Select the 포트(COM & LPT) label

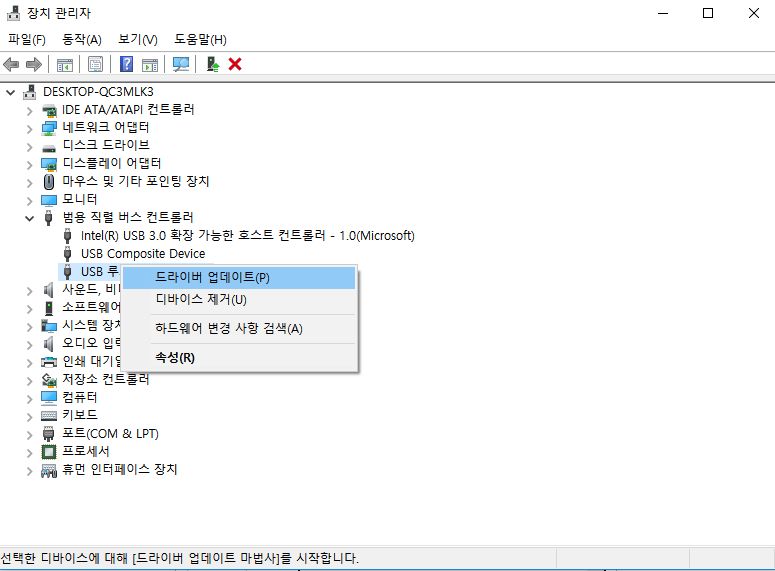[x=110, y=434]
